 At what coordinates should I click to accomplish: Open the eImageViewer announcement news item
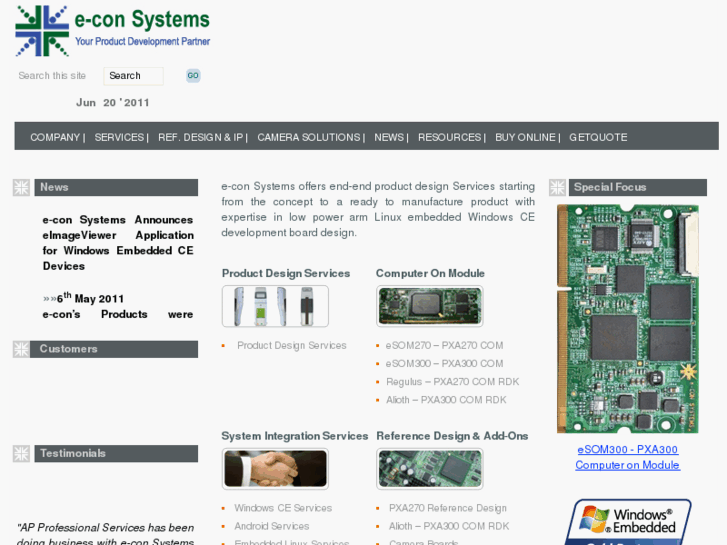pos(118,243)
